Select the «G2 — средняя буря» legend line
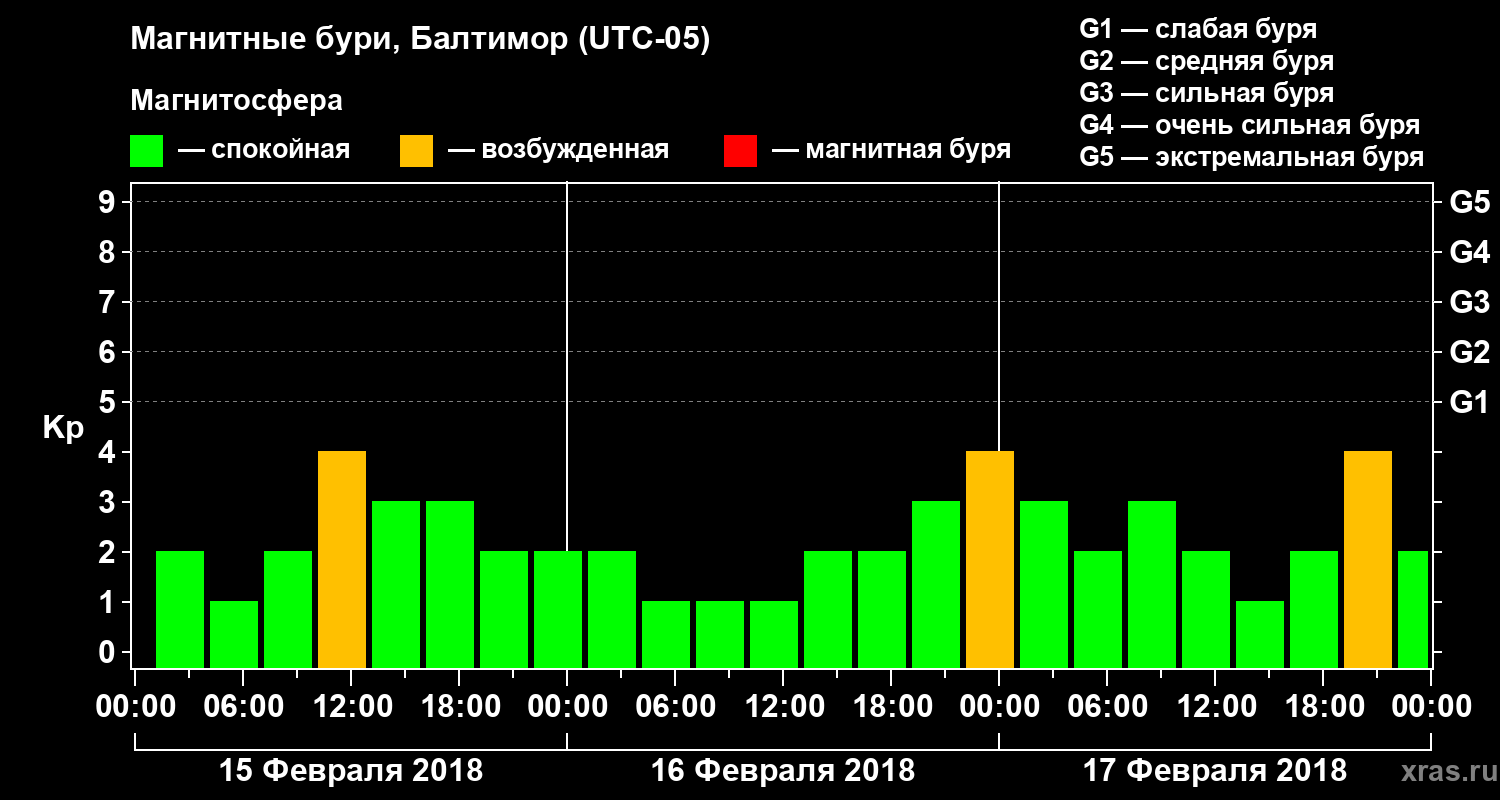Screen dimensions: 1500x800 pos(1207,61)
